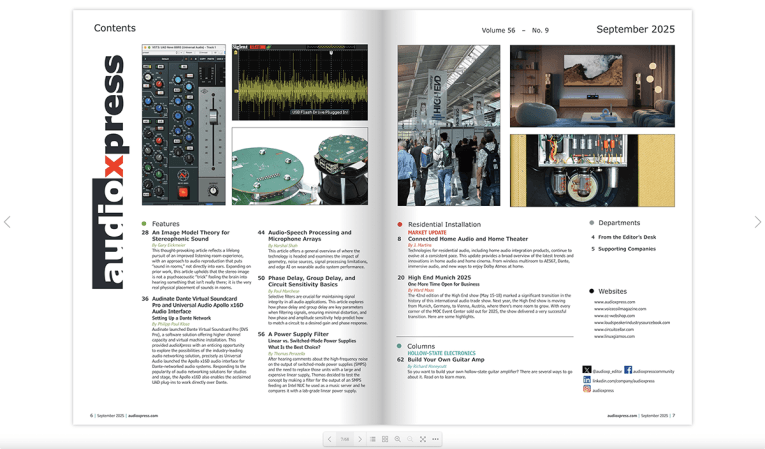Zoom out using the magnifier minus icon
The height and width of the screenshot is (449, 765).
tap(410, 439)
